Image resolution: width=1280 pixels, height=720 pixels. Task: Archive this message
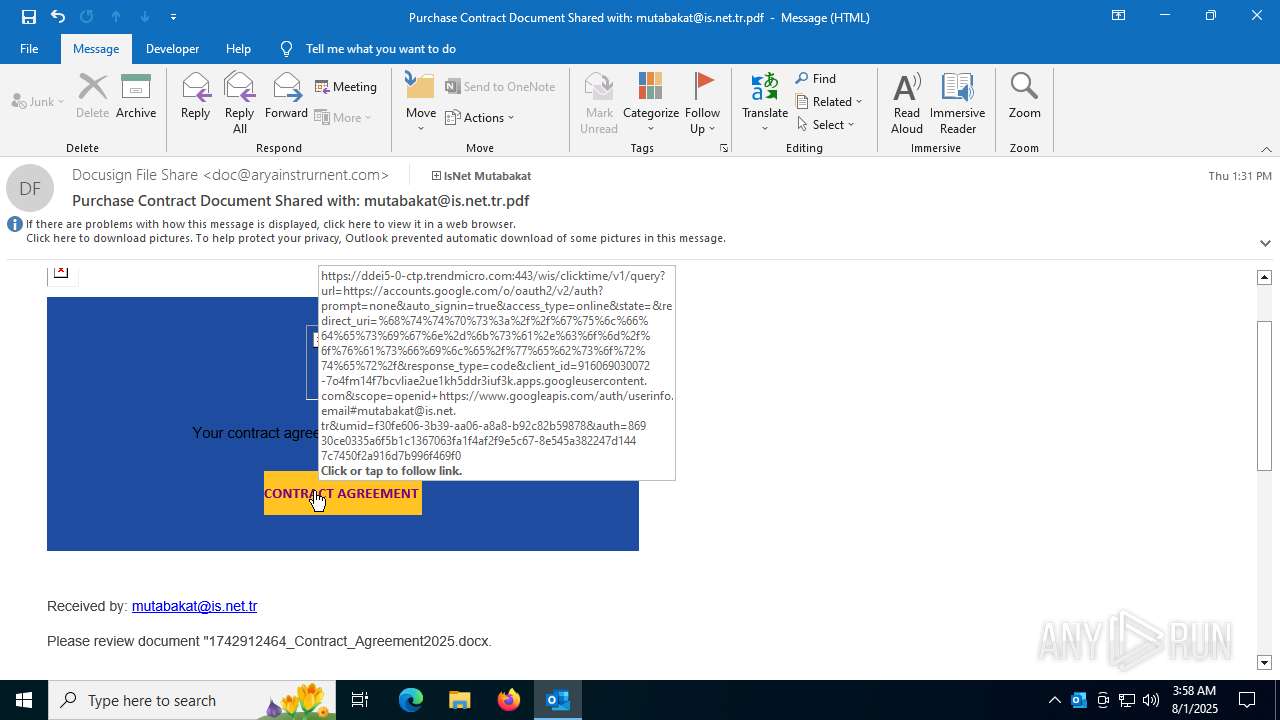[136, 97]
